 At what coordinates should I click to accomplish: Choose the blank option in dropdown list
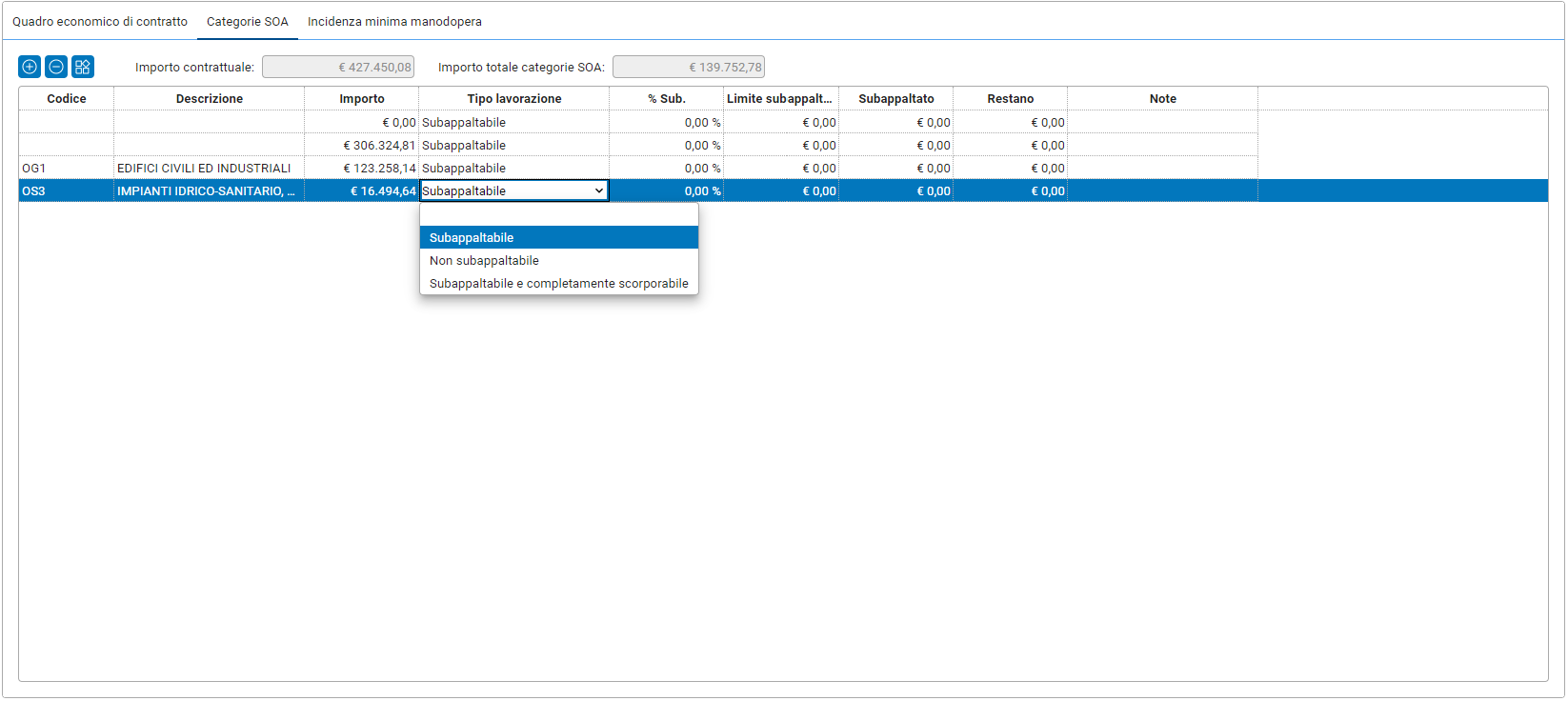(558, 215)
